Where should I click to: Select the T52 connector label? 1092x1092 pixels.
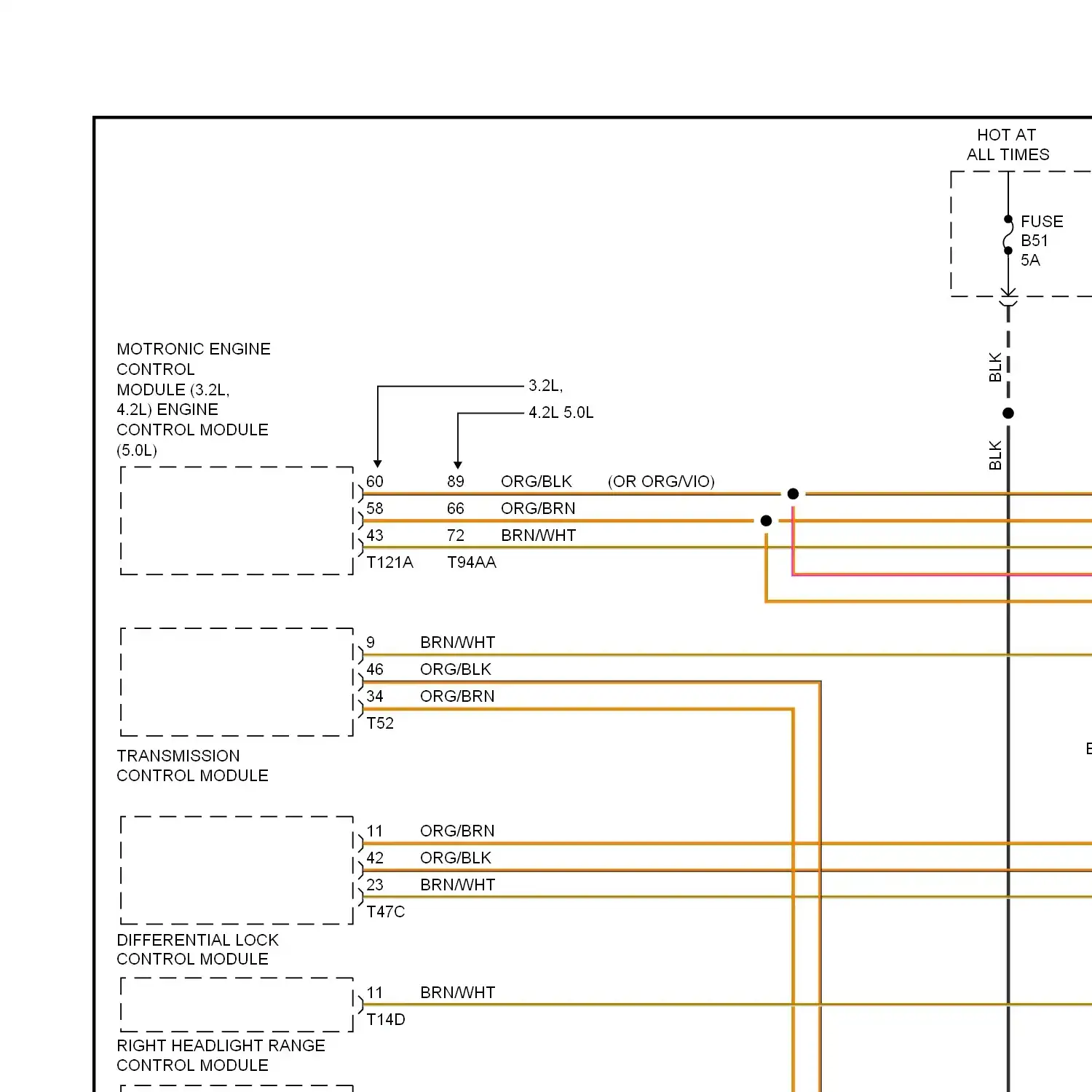(380, 723)
